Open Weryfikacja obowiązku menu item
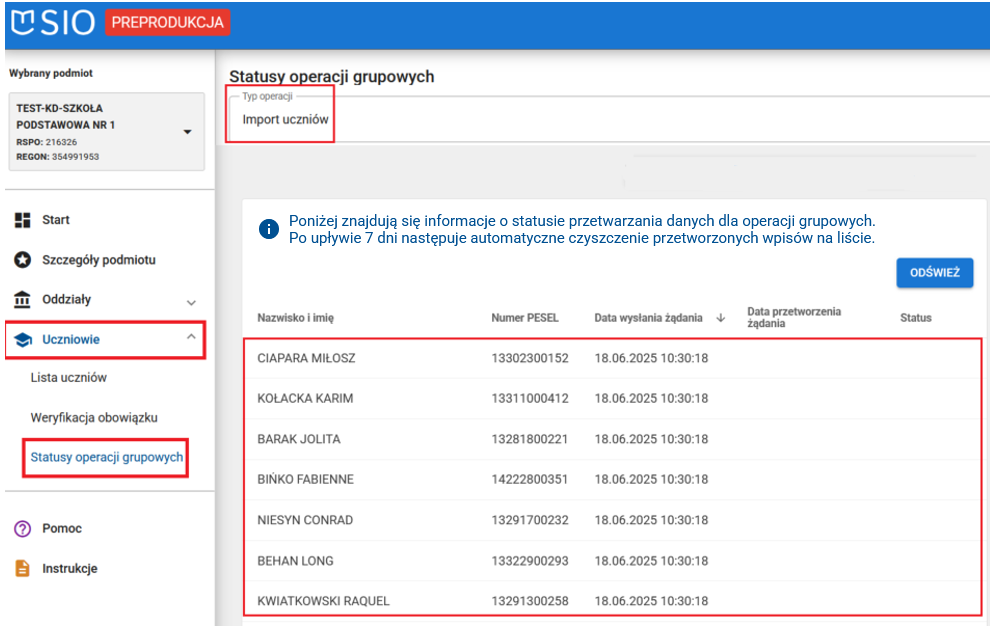This screenshot has width=990, height=628. (94, 417)
